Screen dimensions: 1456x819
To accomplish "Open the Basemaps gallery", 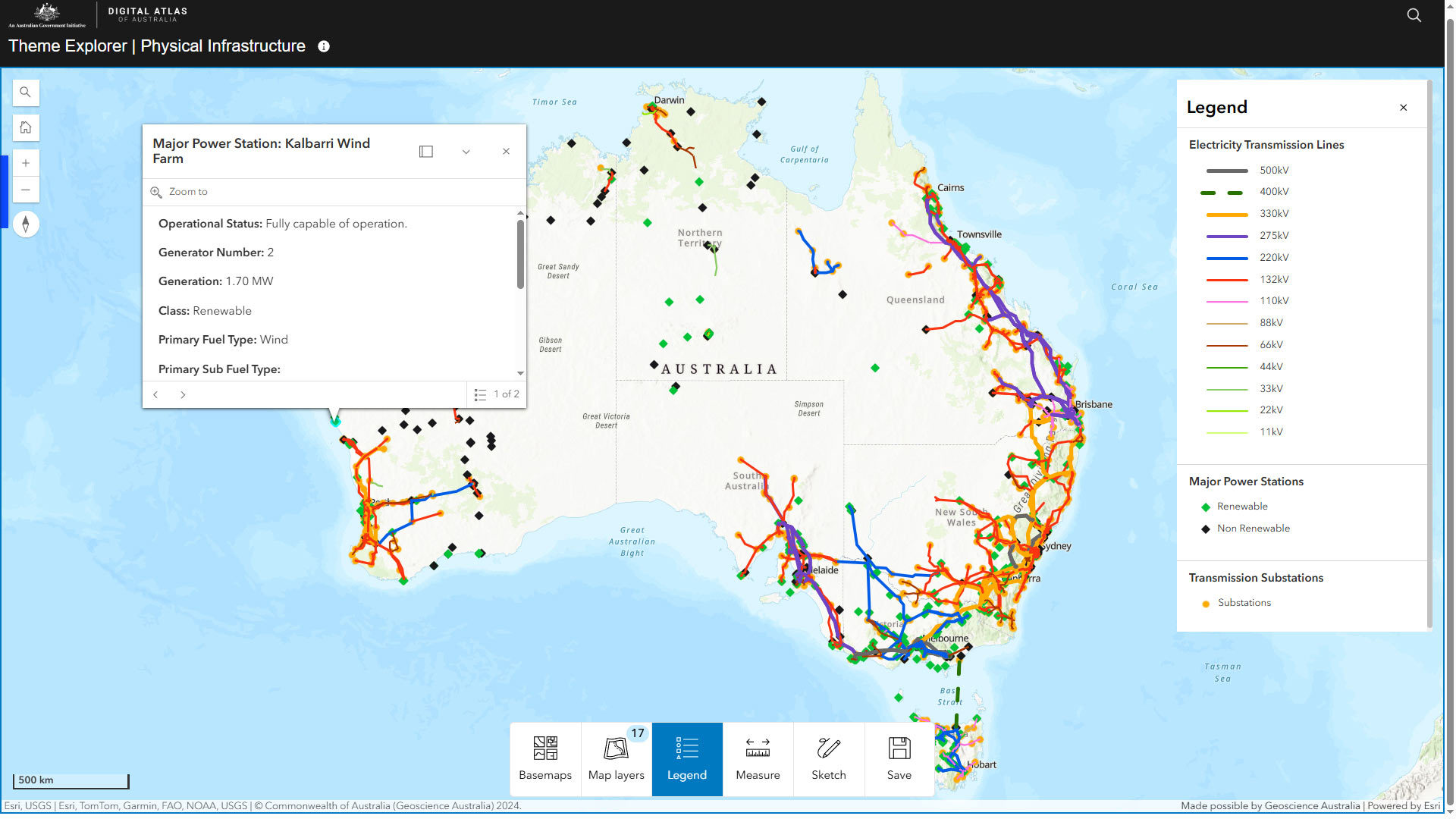I will point(545,758).
